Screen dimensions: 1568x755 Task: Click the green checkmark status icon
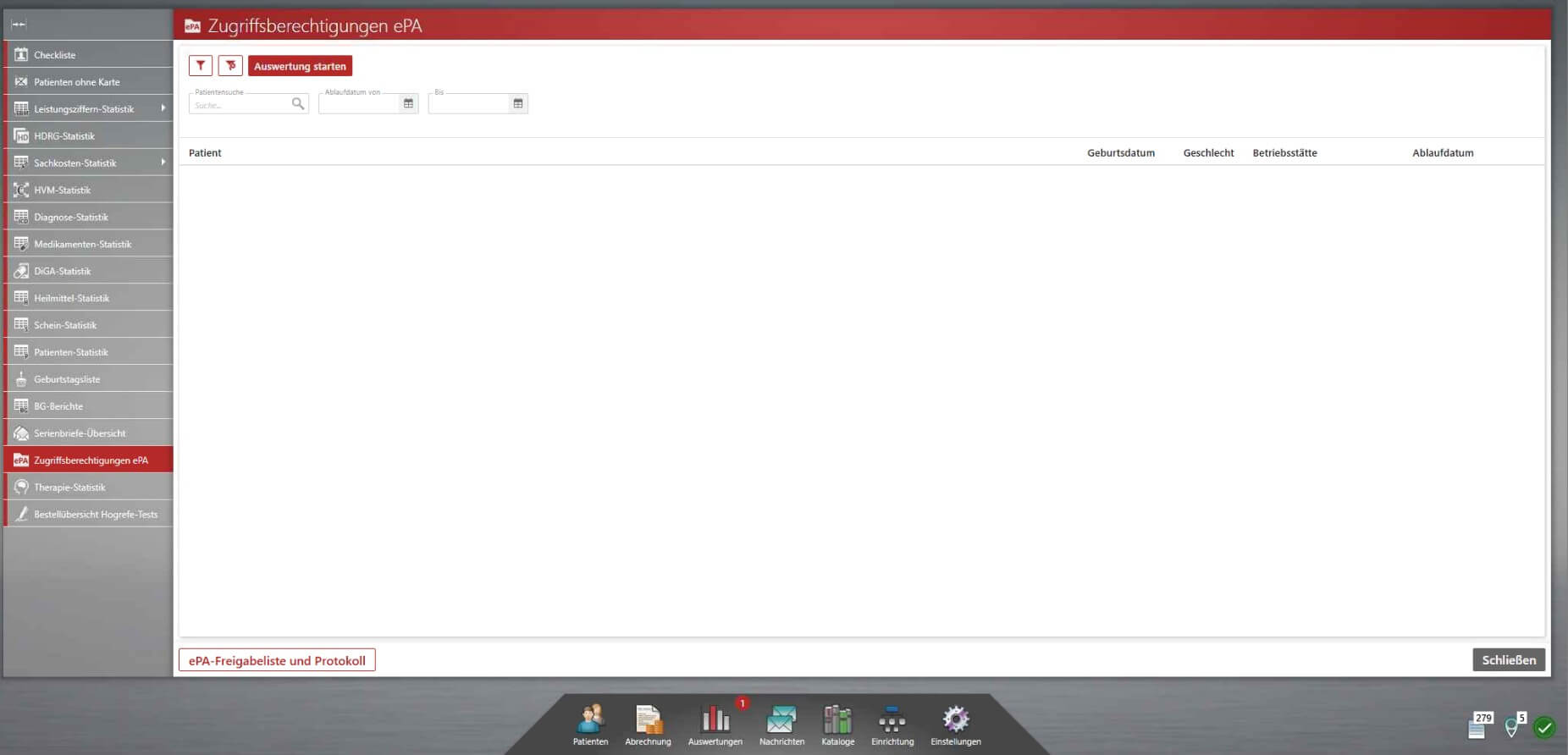[1544, 727]
